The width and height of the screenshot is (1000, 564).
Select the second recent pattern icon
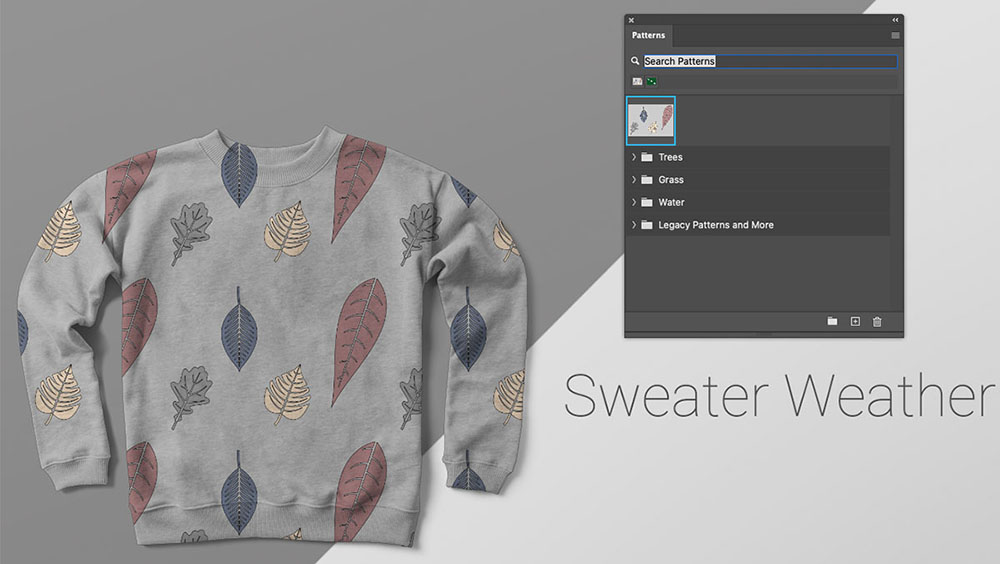pyautogui.click(x=651, y=81)
